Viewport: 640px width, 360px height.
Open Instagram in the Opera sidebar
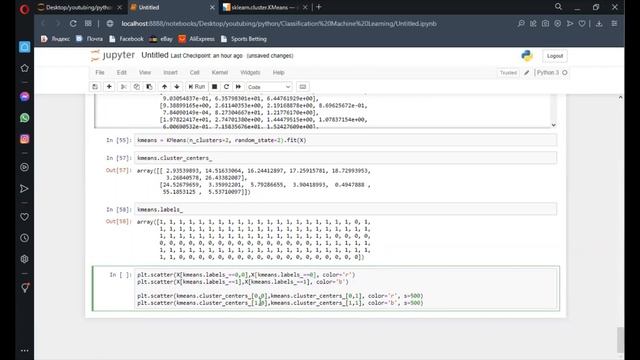click(24, 139)
